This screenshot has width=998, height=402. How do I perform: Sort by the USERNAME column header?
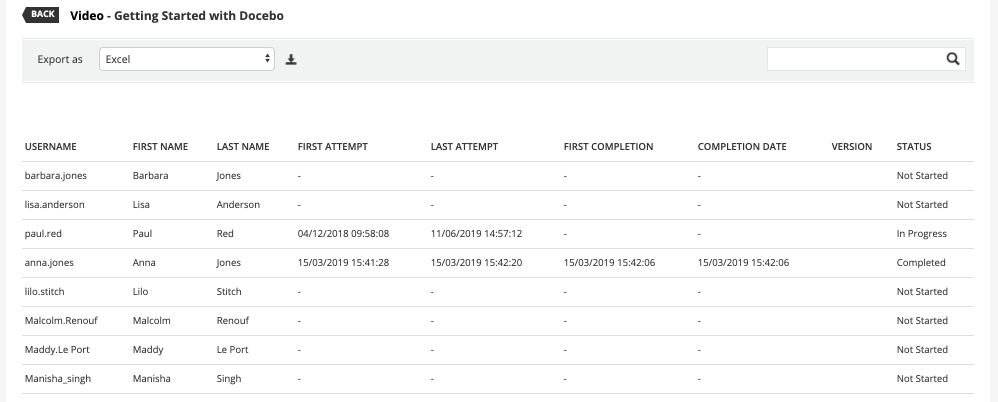[x=51, y=147]
